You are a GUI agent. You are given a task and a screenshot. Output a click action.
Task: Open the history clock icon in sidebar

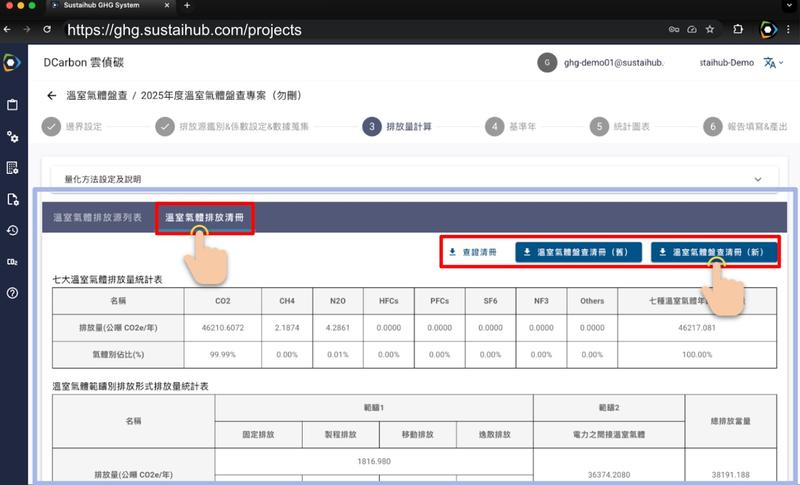[x=12, y=230]
